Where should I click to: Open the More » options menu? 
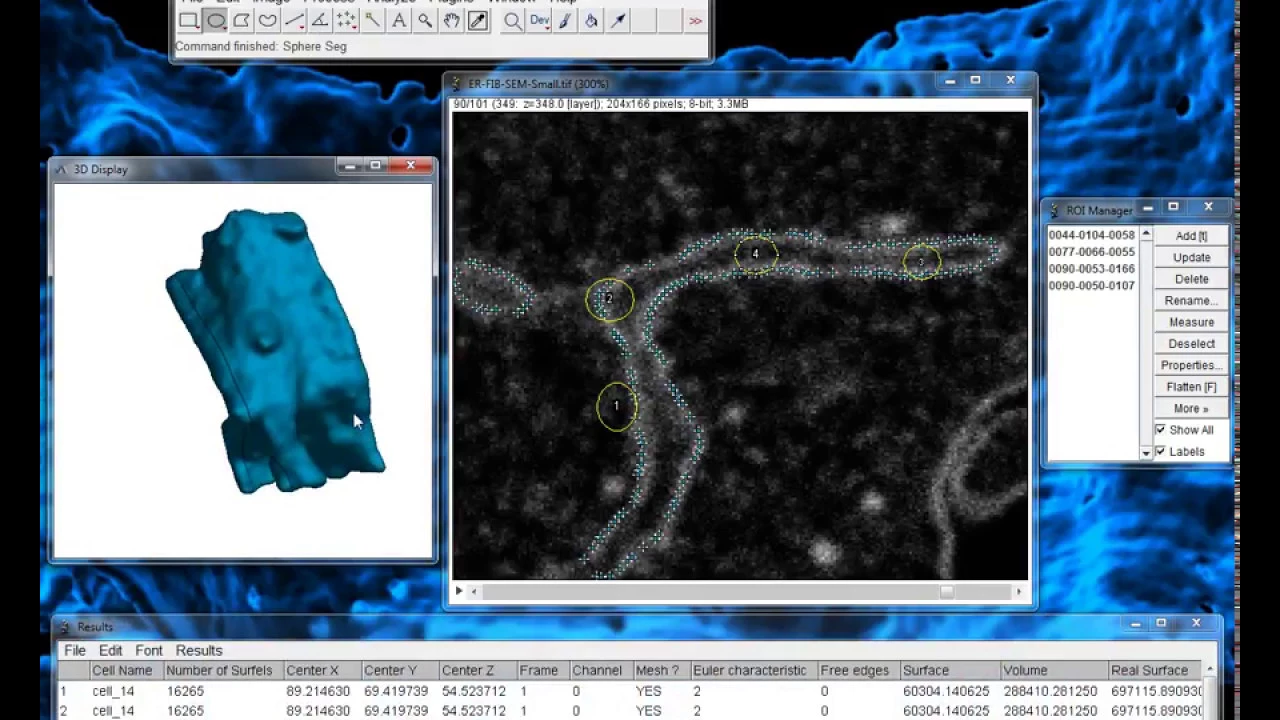(x=1191, y=408)
